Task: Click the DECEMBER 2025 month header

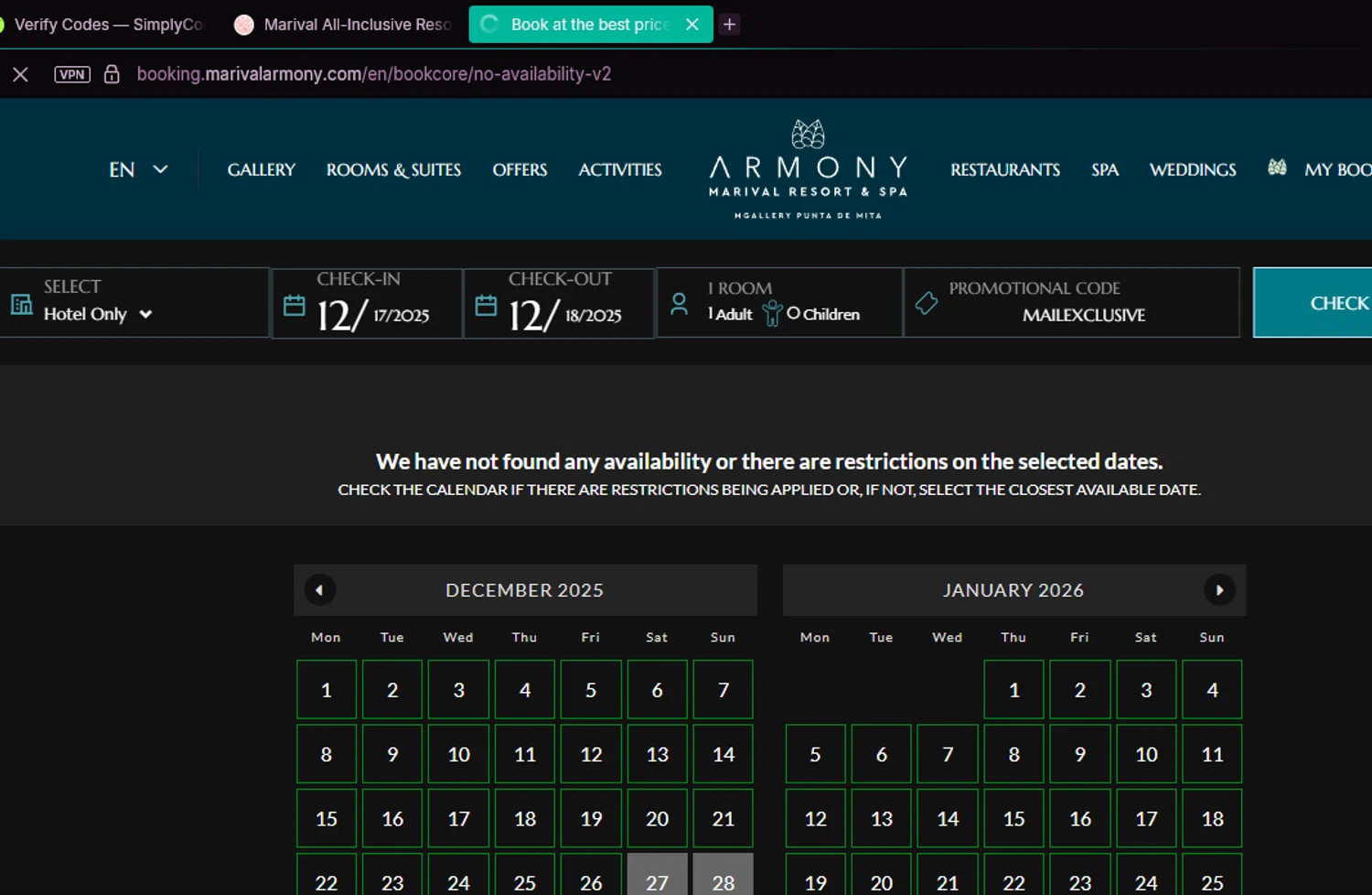Action: [x=525, y=590]
